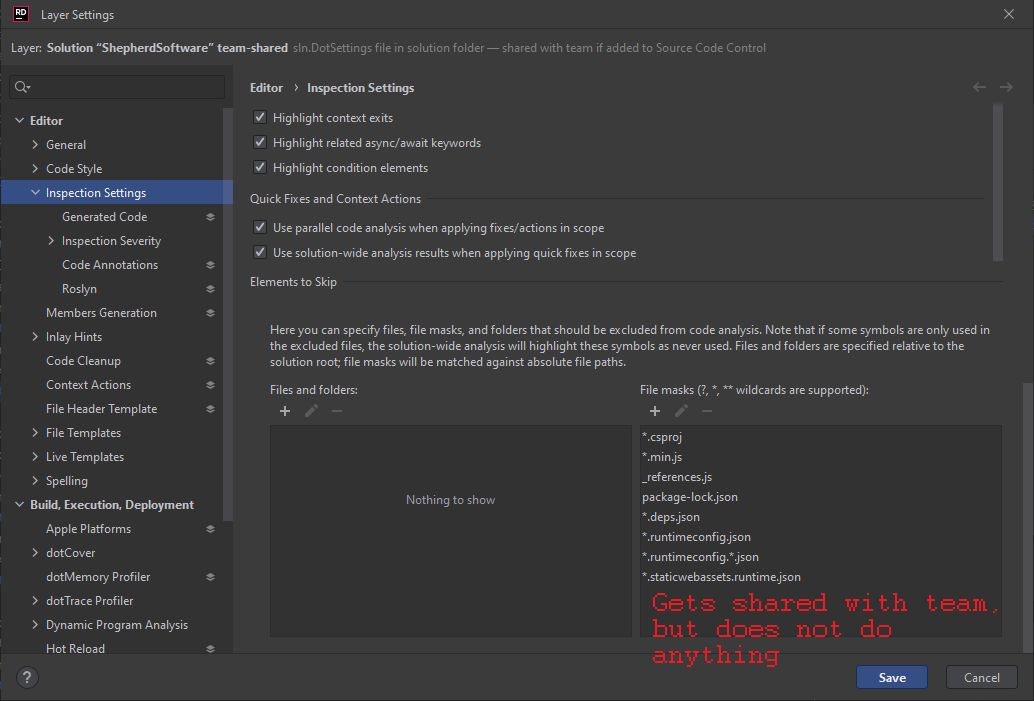Click the layer icon beside Roslyn

pyautogui.click(x=210, y=289)
